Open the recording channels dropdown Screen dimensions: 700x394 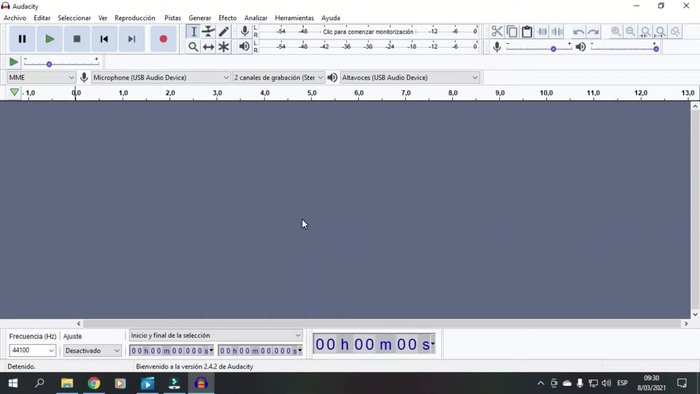pyautogui.click(x=279, y=78)
